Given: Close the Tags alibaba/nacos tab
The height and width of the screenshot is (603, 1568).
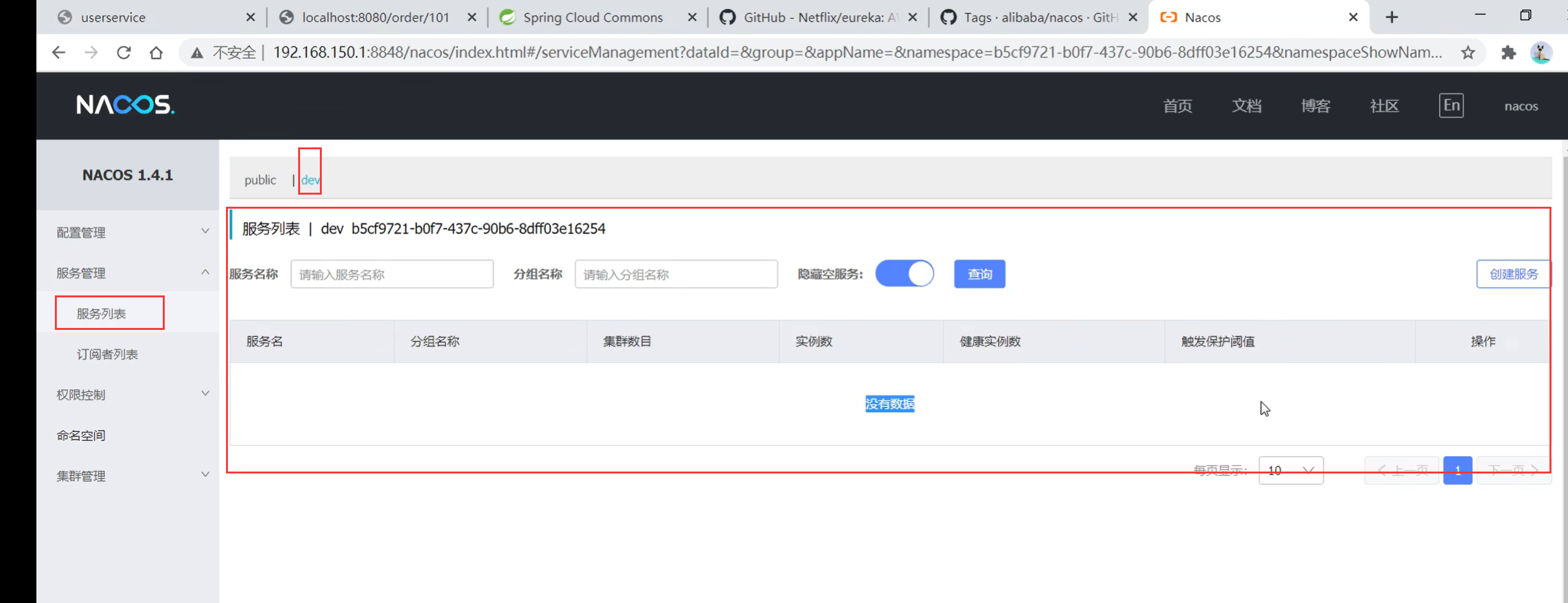Looking at the screenshot, I should pos(1133,17).
